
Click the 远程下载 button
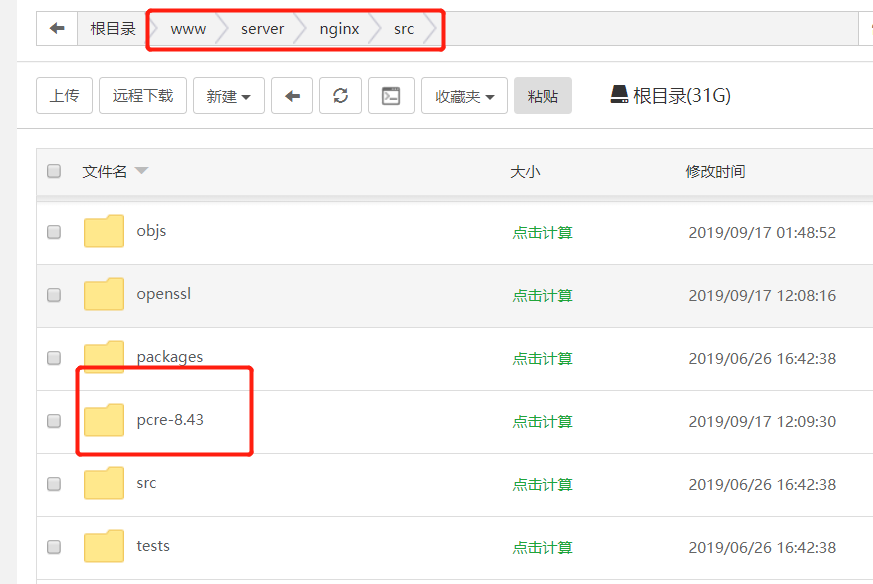[x=143, y=96]
